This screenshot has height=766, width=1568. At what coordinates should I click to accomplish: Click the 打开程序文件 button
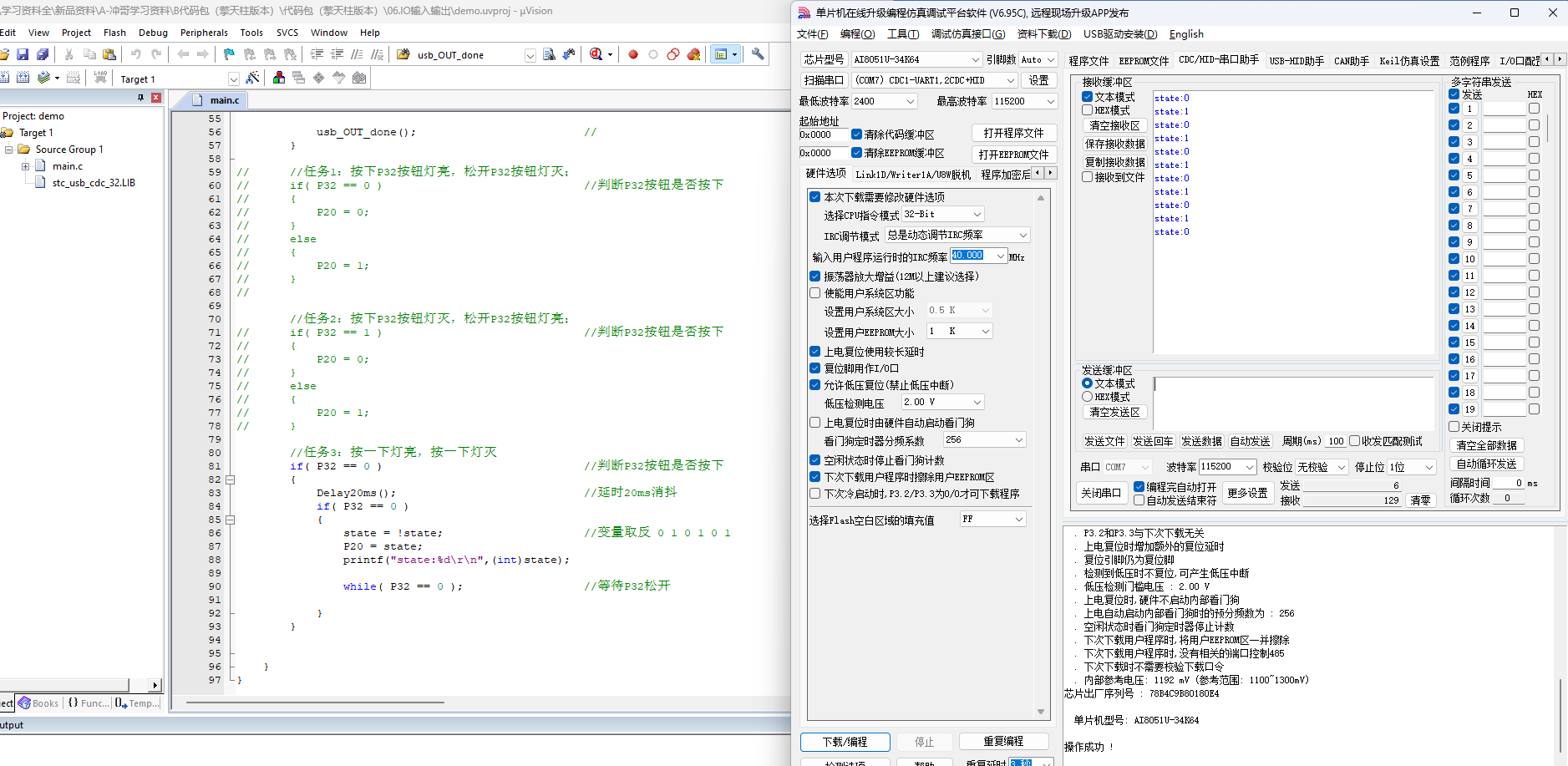click(1013, 134)
